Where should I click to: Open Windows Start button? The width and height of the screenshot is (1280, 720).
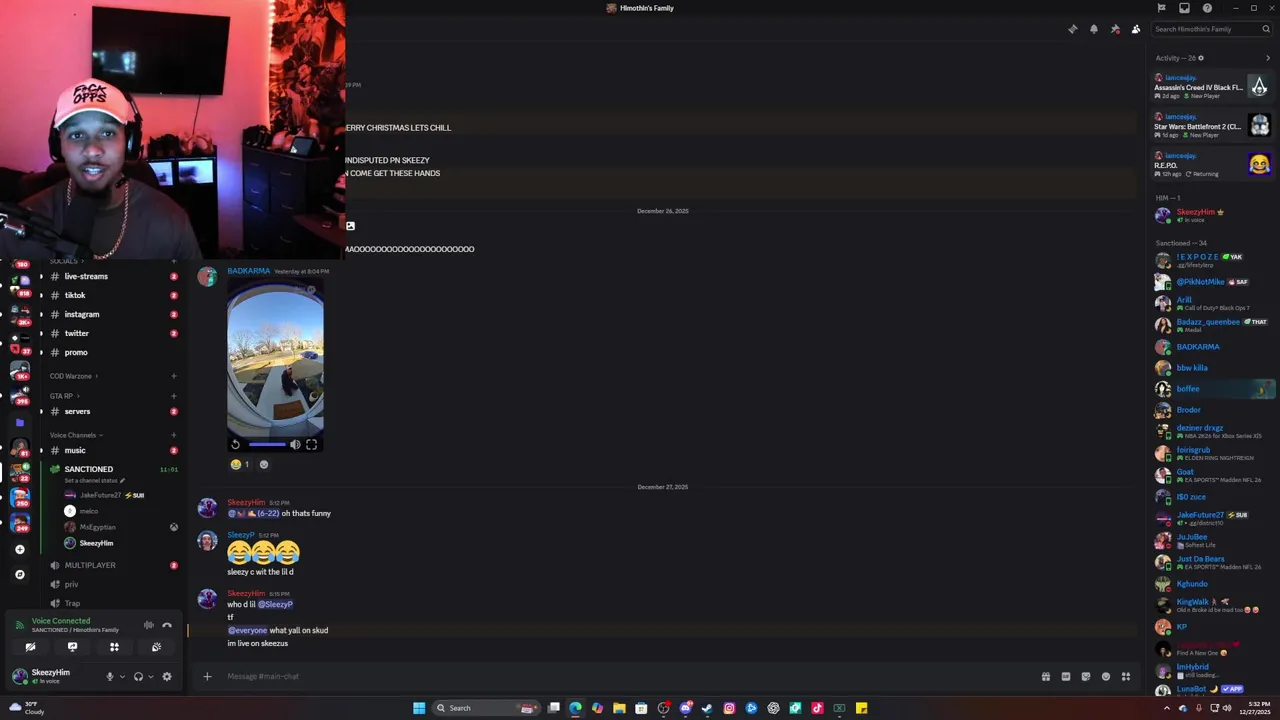(x=419, y=708)
